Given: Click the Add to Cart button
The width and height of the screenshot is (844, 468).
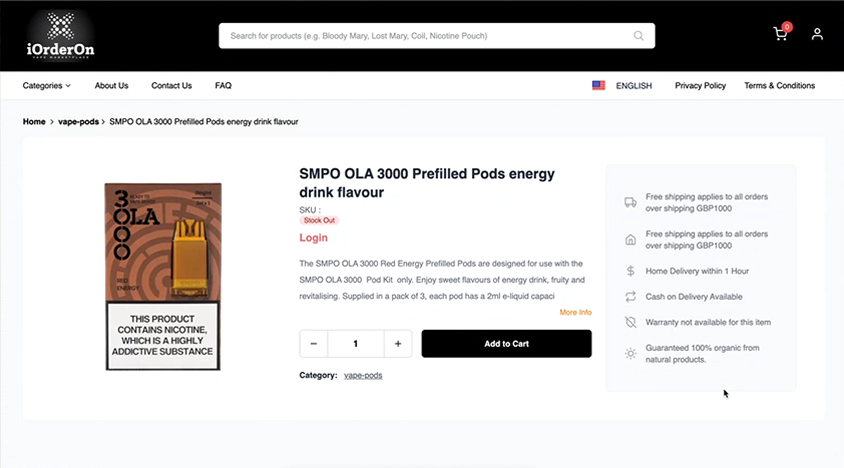Looking at the screenshot, I should click(507, 344).
